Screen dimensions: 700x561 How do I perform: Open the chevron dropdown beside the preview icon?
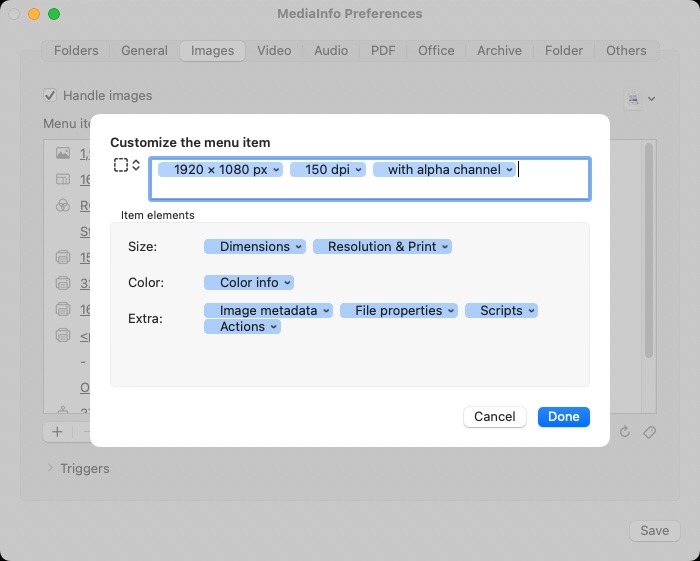[x=651, y=99]
